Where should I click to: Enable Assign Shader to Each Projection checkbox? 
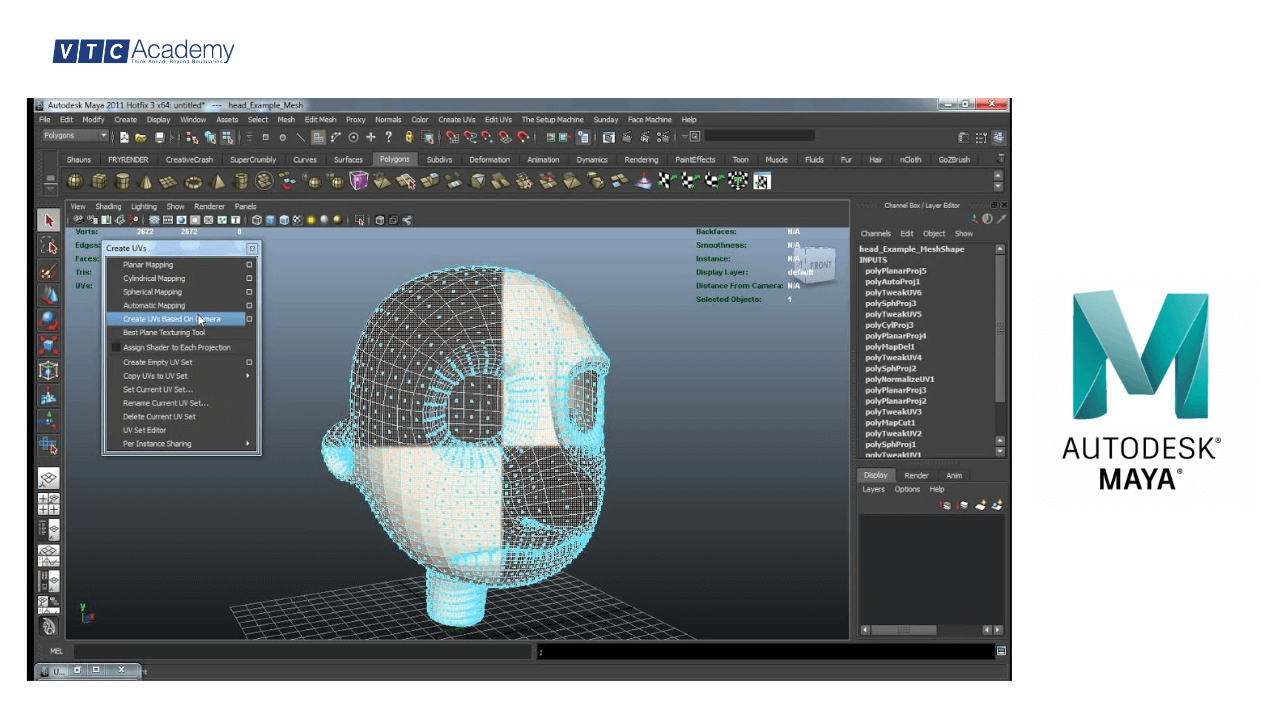click(x=114, y=347)
